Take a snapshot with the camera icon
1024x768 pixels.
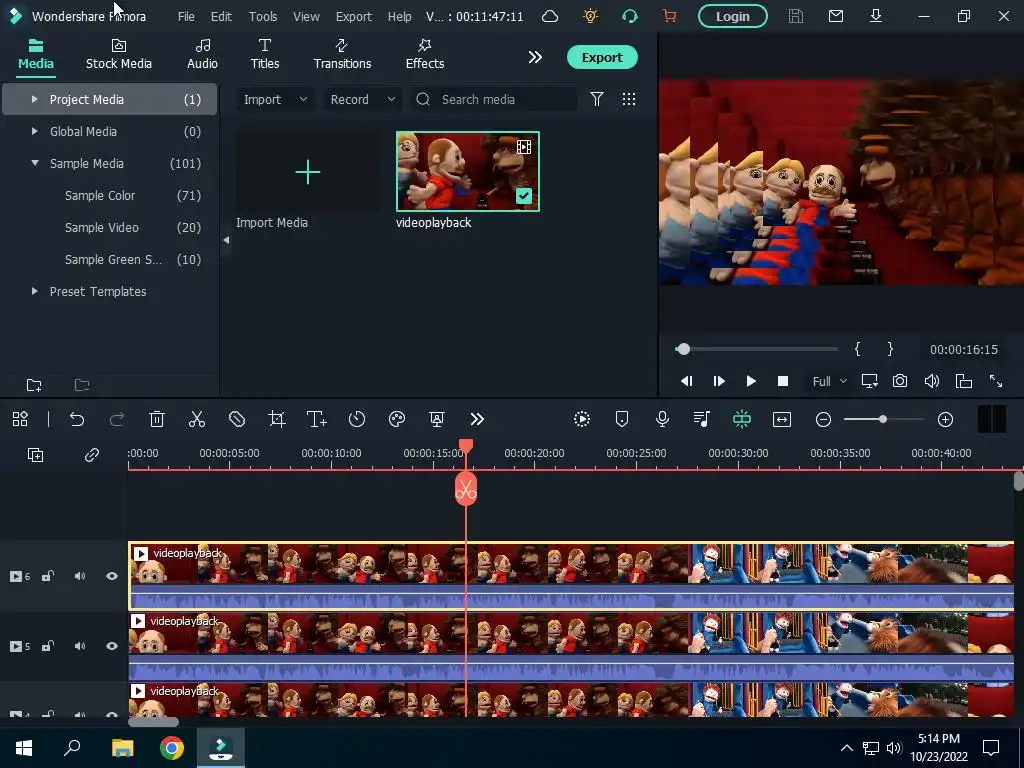click(x=900, y=381)
